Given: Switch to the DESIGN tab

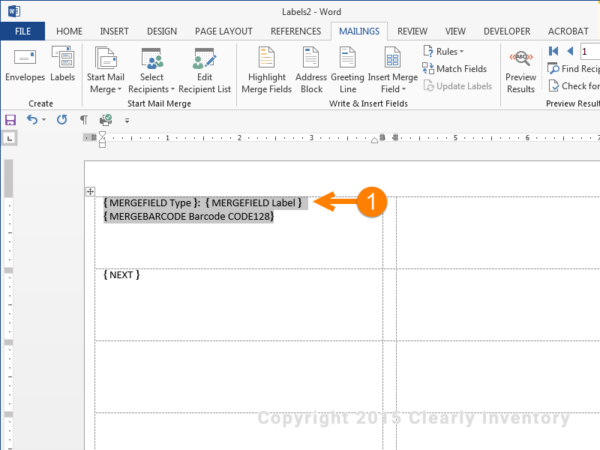Looking at the screenshot, I should (162, 31).
